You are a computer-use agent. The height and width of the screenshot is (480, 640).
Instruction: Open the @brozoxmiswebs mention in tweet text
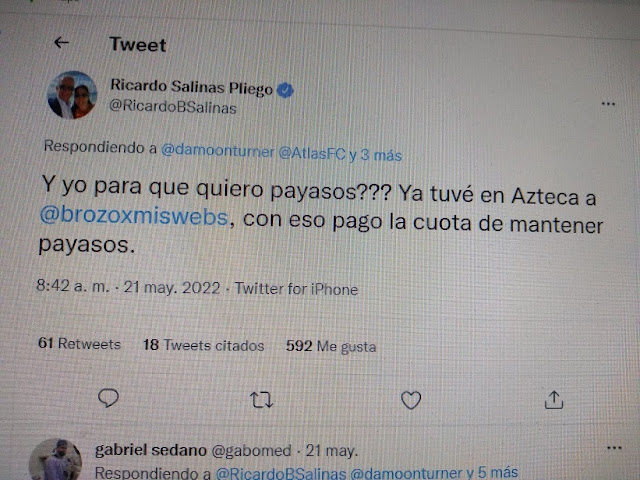point(134,216)
